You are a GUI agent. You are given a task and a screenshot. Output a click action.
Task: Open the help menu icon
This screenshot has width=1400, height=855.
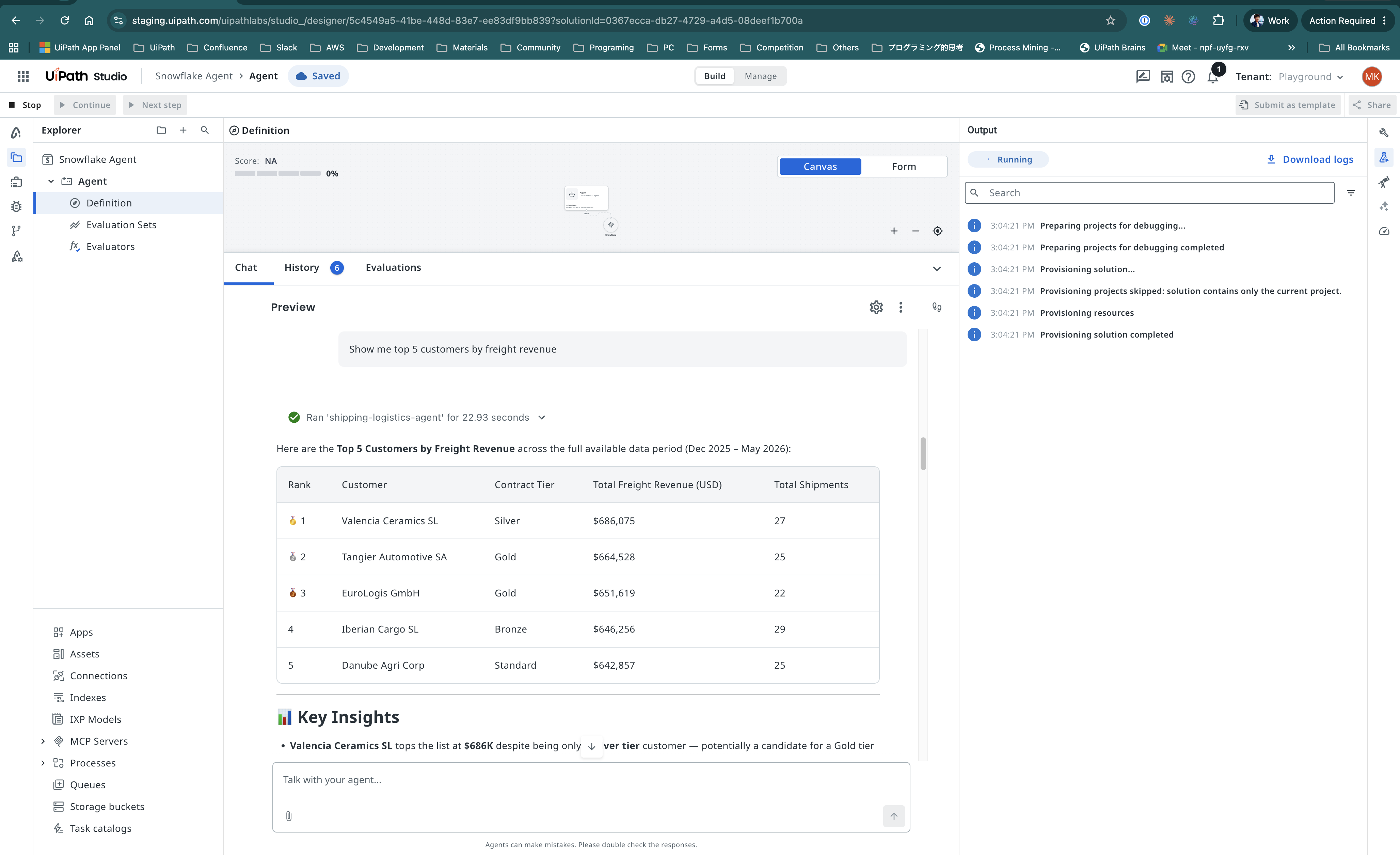pyautogui.click(x=1188, y=77)
